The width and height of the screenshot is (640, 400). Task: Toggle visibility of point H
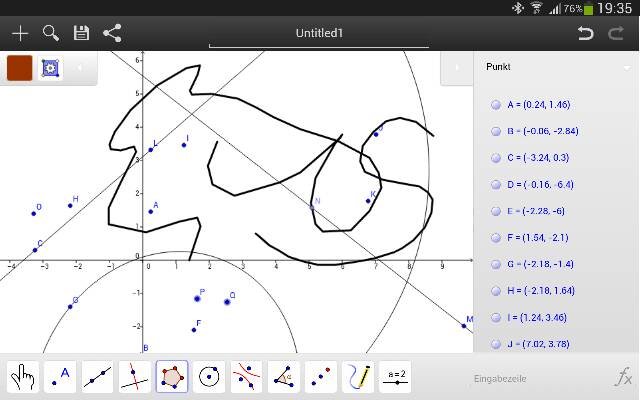click(496, 291)
